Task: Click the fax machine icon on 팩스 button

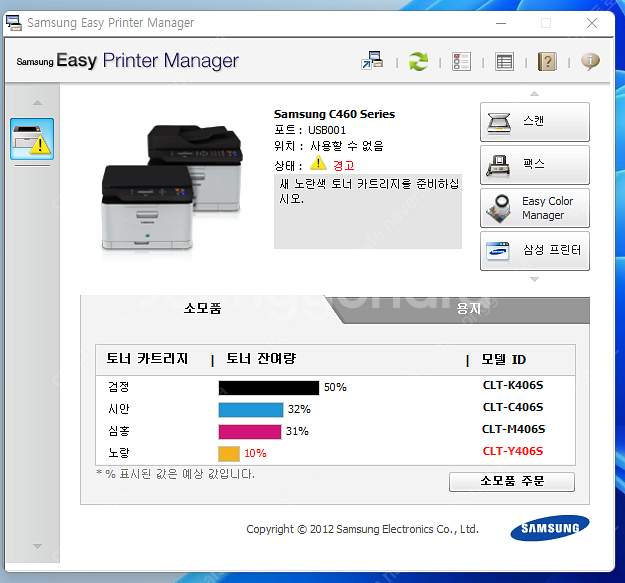Action: pos(498,165)
